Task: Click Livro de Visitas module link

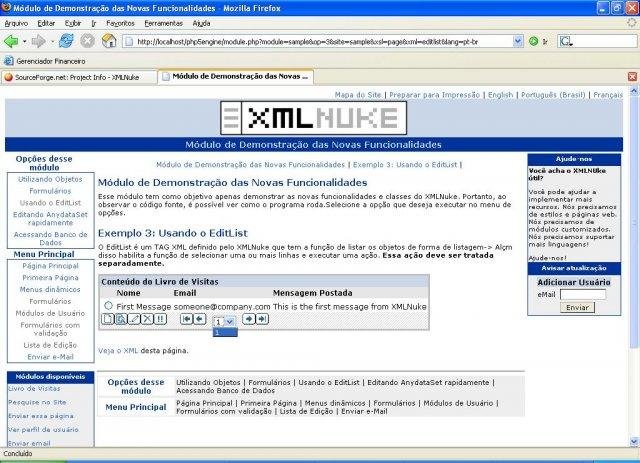Action: pyautogui.click(x=34, y=388)
